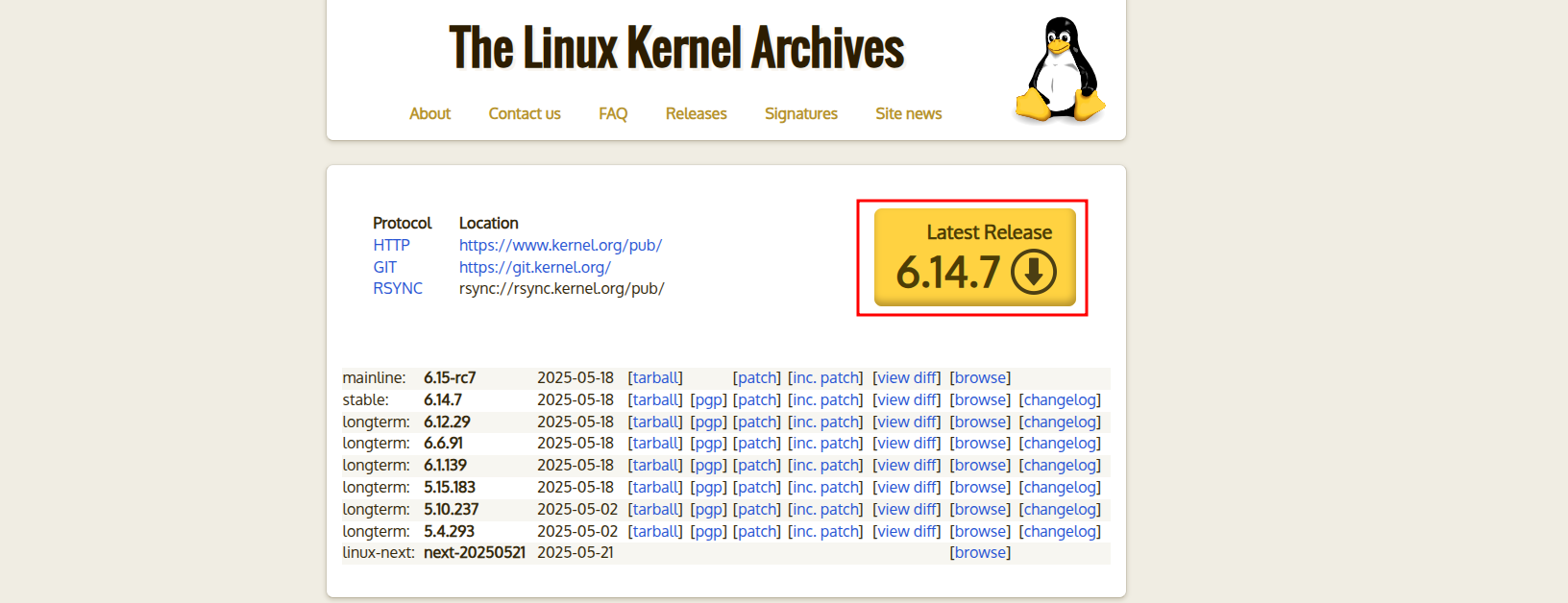Viewport: 1568px width, 603px height.
Task: Download tarball for longterm 5.4.293
Action: pos(656,531)
